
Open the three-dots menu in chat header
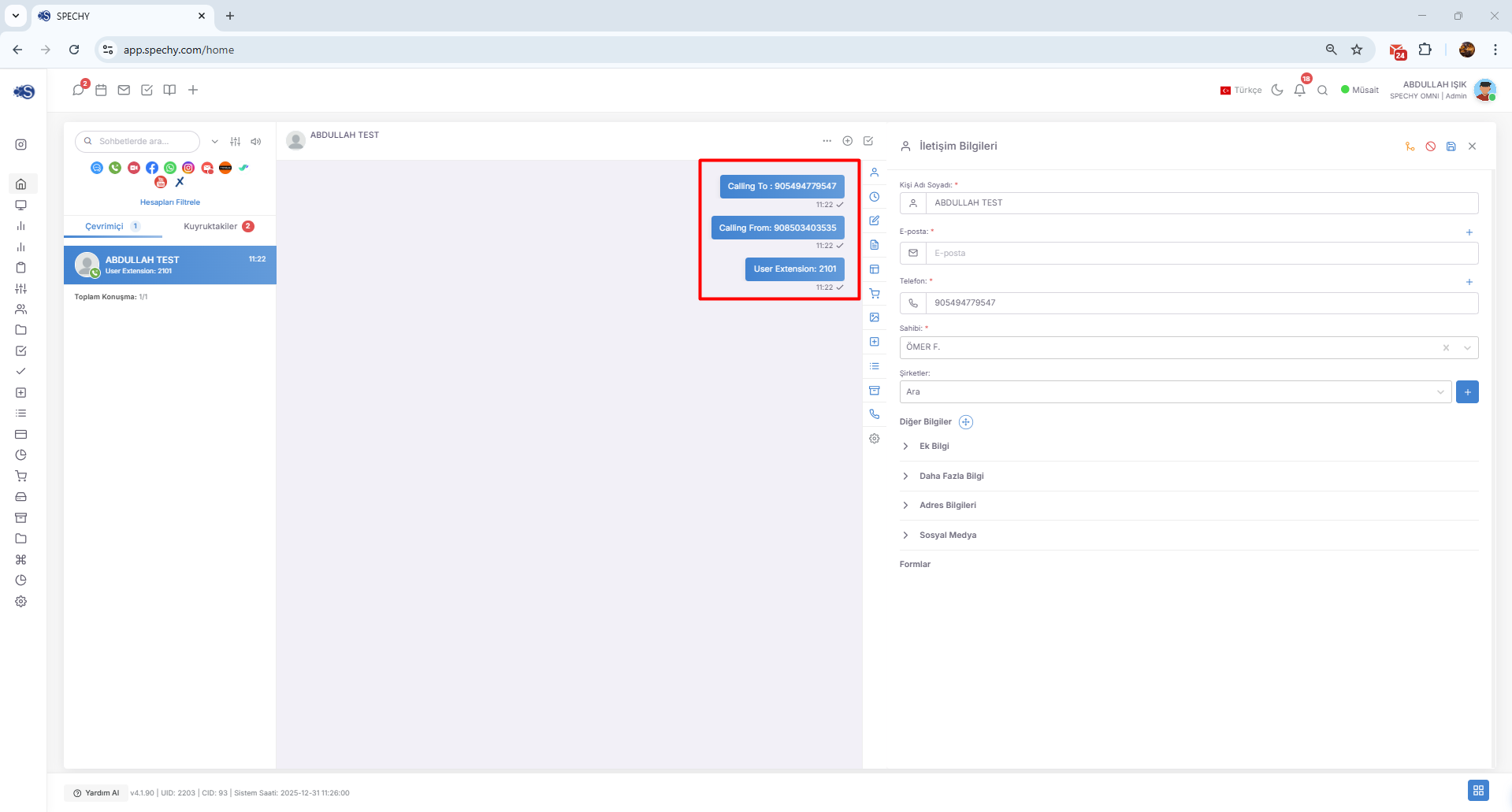[x=827, y=141]
